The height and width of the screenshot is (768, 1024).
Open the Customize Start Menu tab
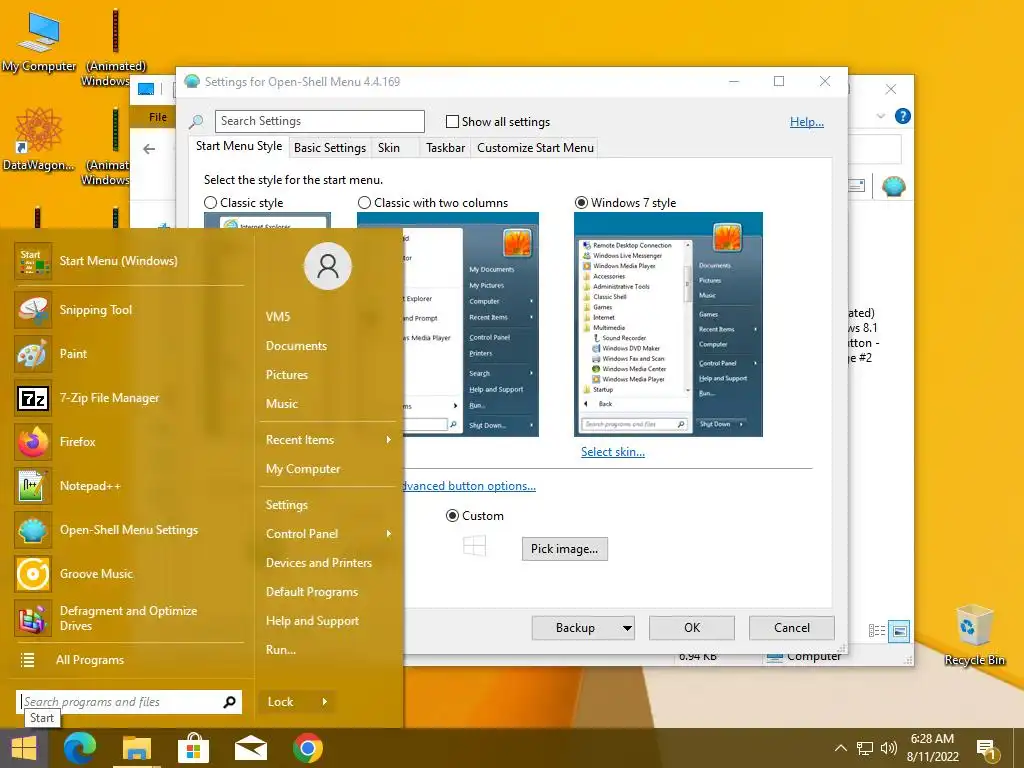tap(536, 148)
